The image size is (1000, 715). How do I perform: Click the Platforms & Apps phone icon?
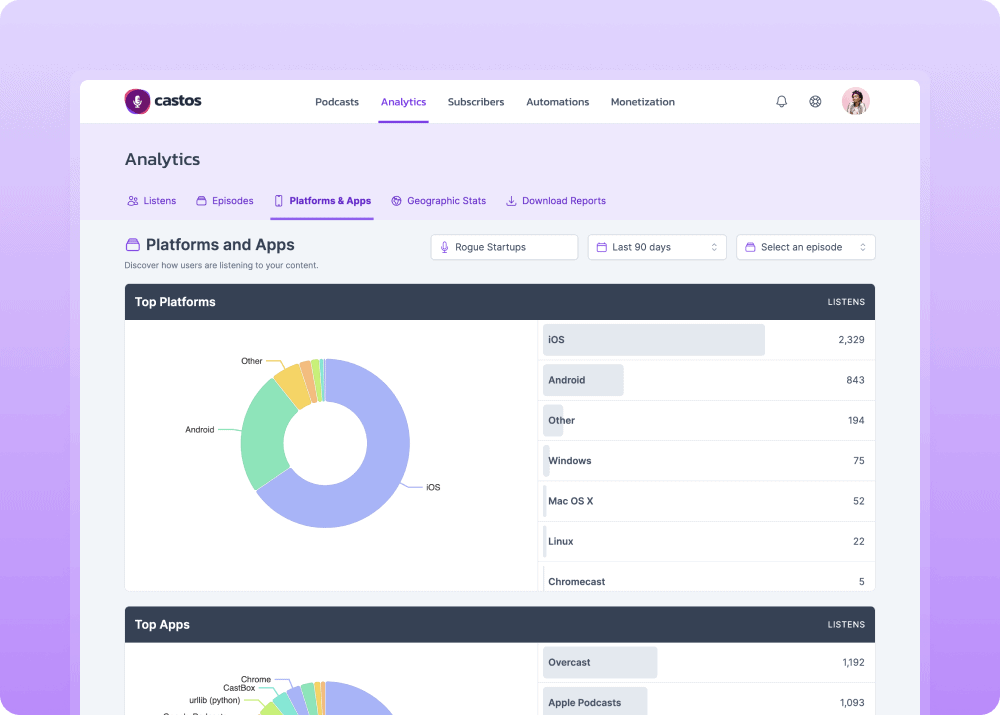click(279, 201)
